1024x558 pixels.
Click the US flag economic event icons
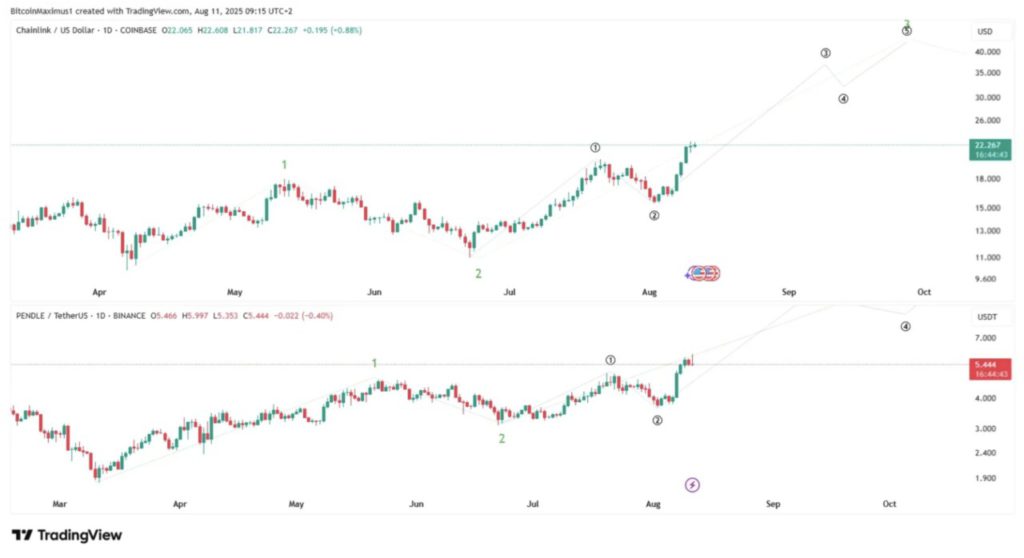[x=702, y=272]
